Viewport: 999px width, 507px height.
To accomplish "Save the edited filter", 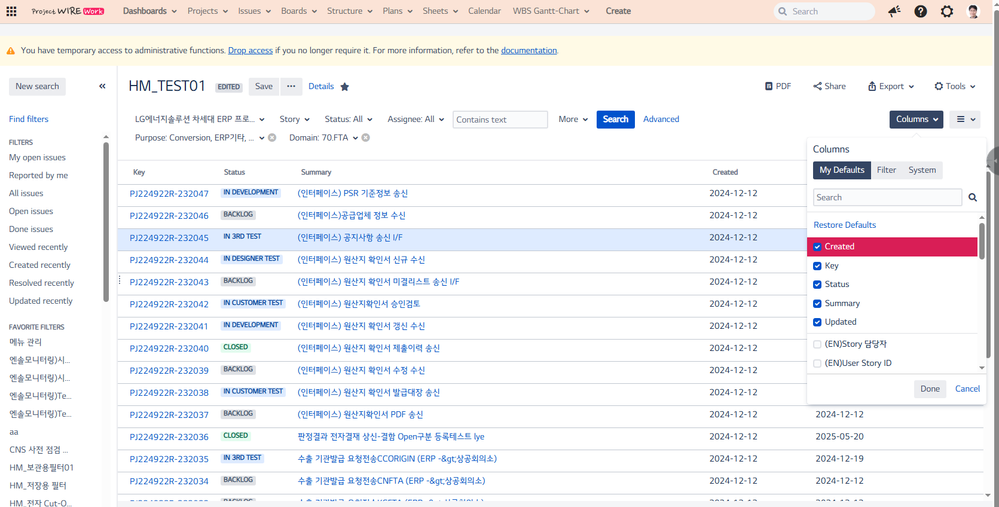I will click(264, 87).
